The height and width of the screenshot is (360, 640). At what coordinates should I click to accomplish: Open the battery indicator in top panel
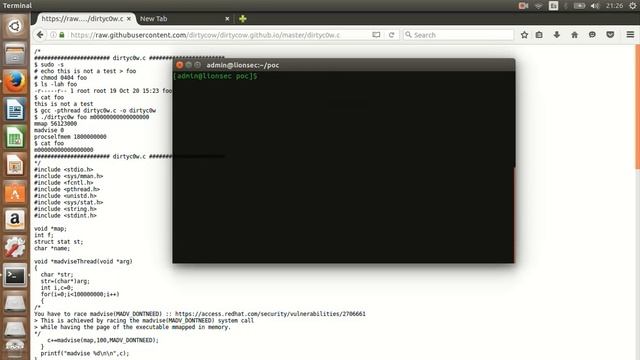(x=579, y=6)
